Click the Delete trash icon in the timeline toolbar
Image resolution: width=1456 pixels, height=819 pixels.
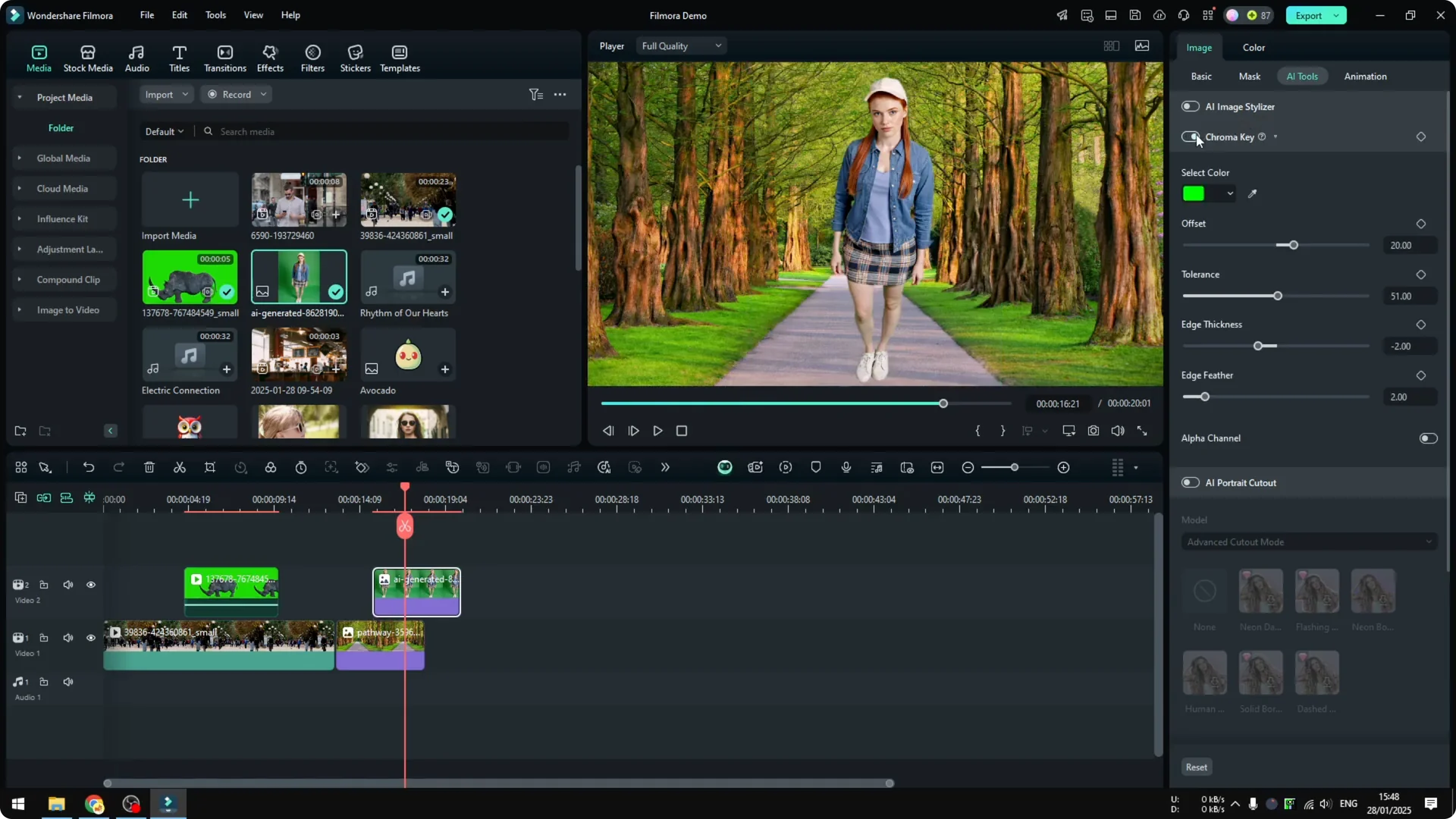[x=149, y=467]
